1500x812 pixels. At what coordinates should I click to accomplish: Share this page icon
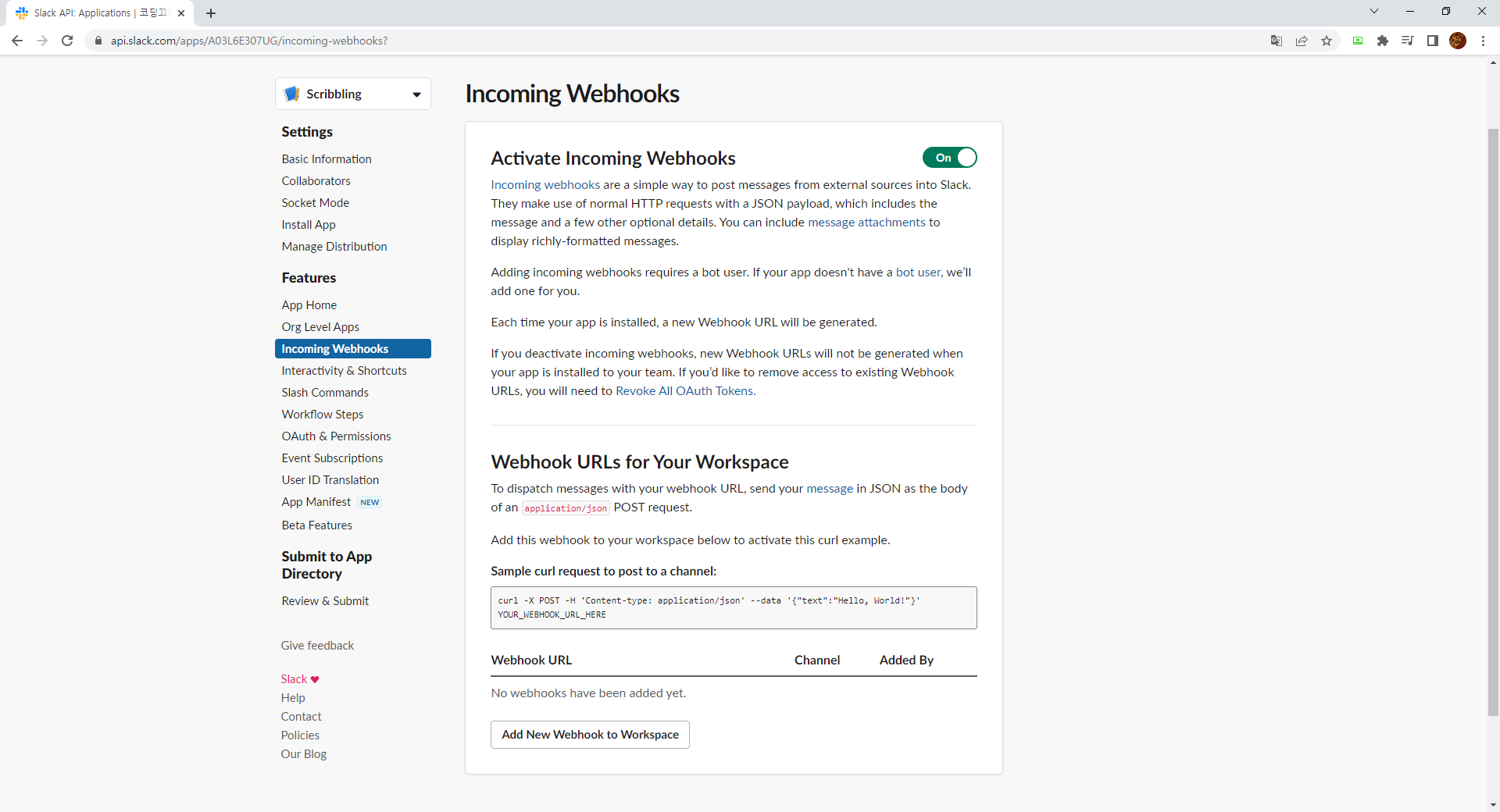1302,41
